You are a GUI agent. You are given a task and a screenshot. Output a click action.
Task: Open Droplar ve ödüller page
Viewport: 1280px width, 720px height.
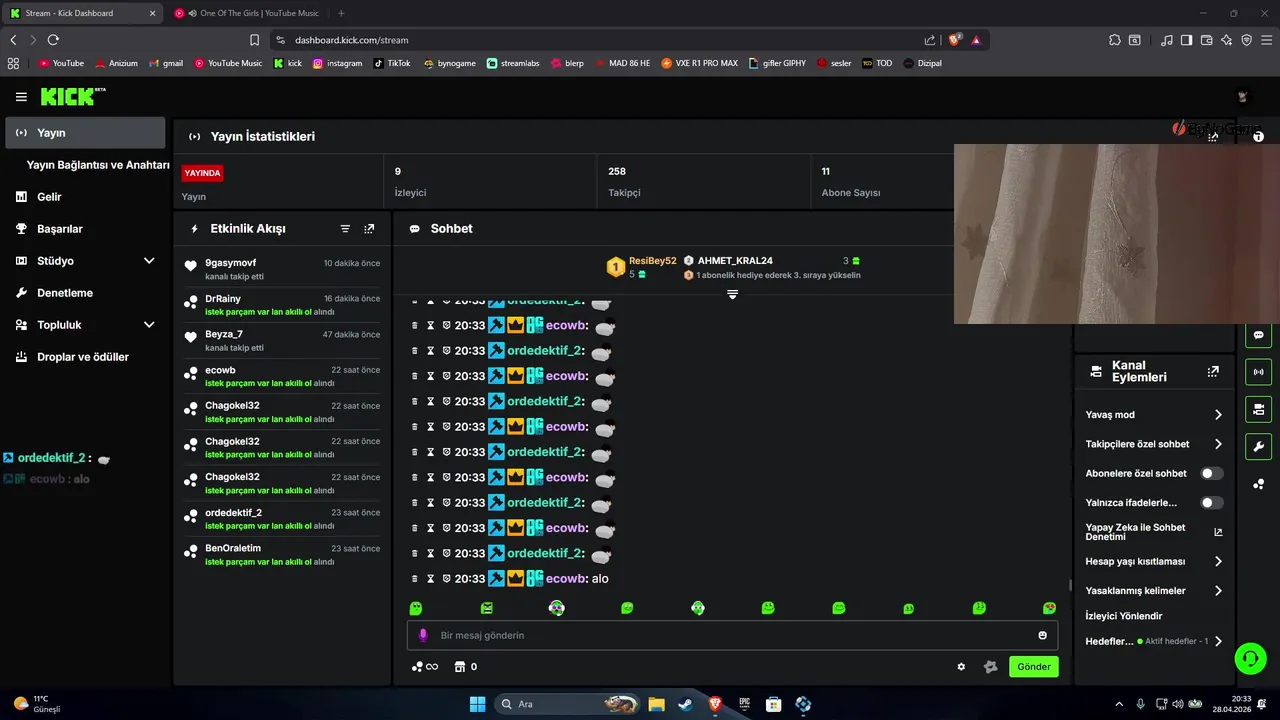pos(85,357)
